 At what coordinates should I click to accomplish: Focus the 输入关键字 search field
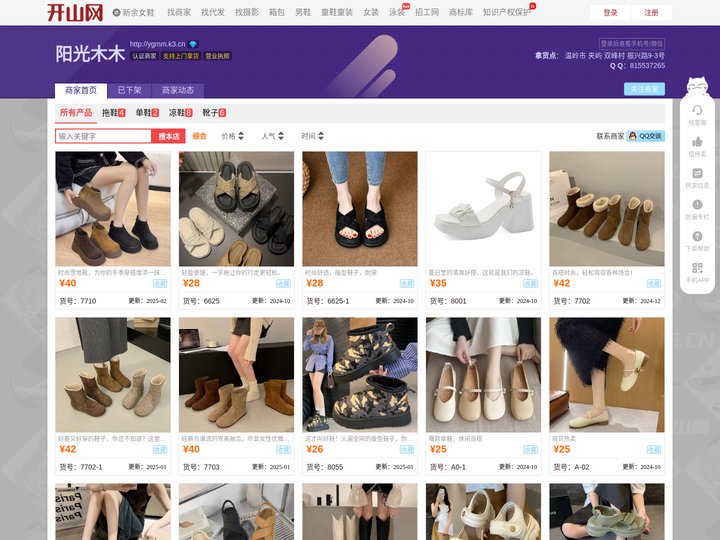coord(103,136)
